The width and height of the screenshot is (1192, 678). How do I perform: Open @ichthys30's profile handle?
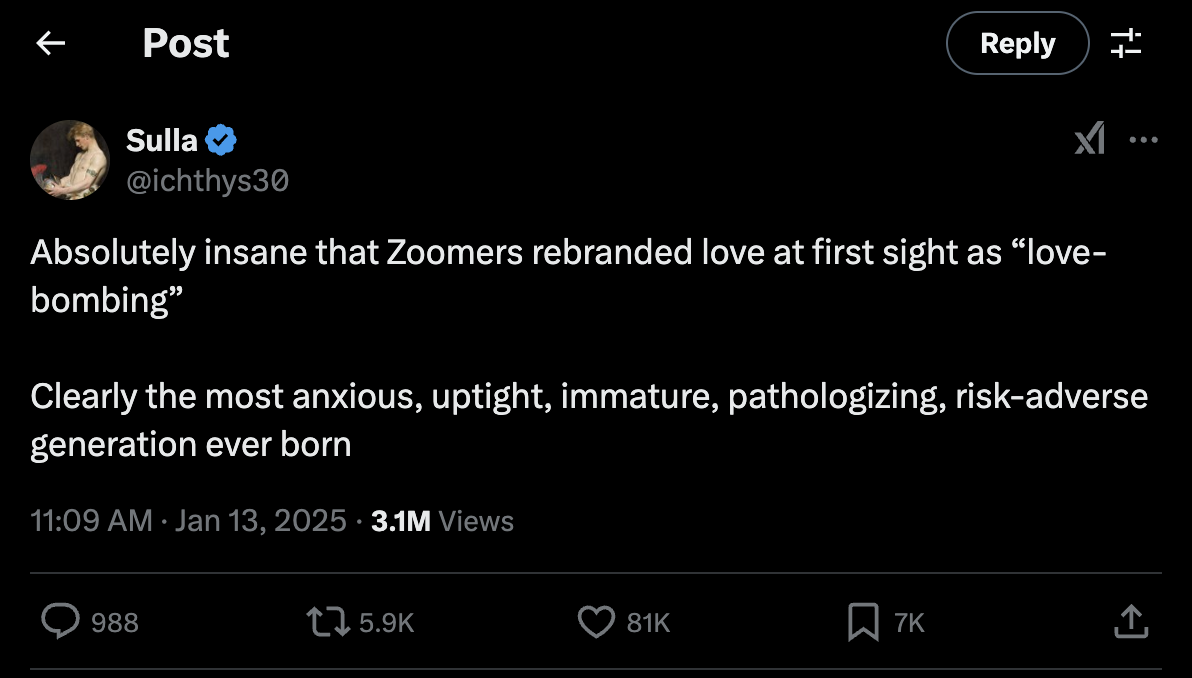tap(208, 180)
